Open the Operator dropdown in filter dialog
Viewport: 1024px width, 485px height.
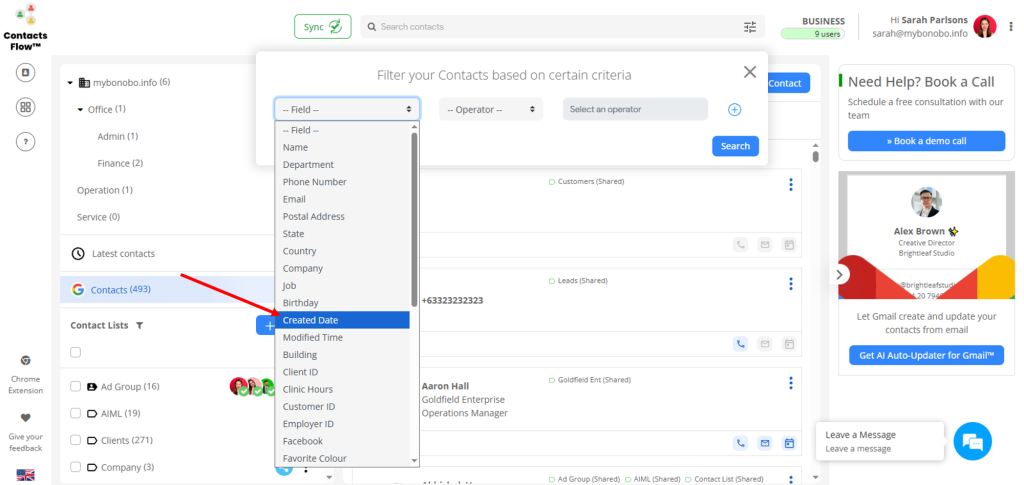click(491, 109)
